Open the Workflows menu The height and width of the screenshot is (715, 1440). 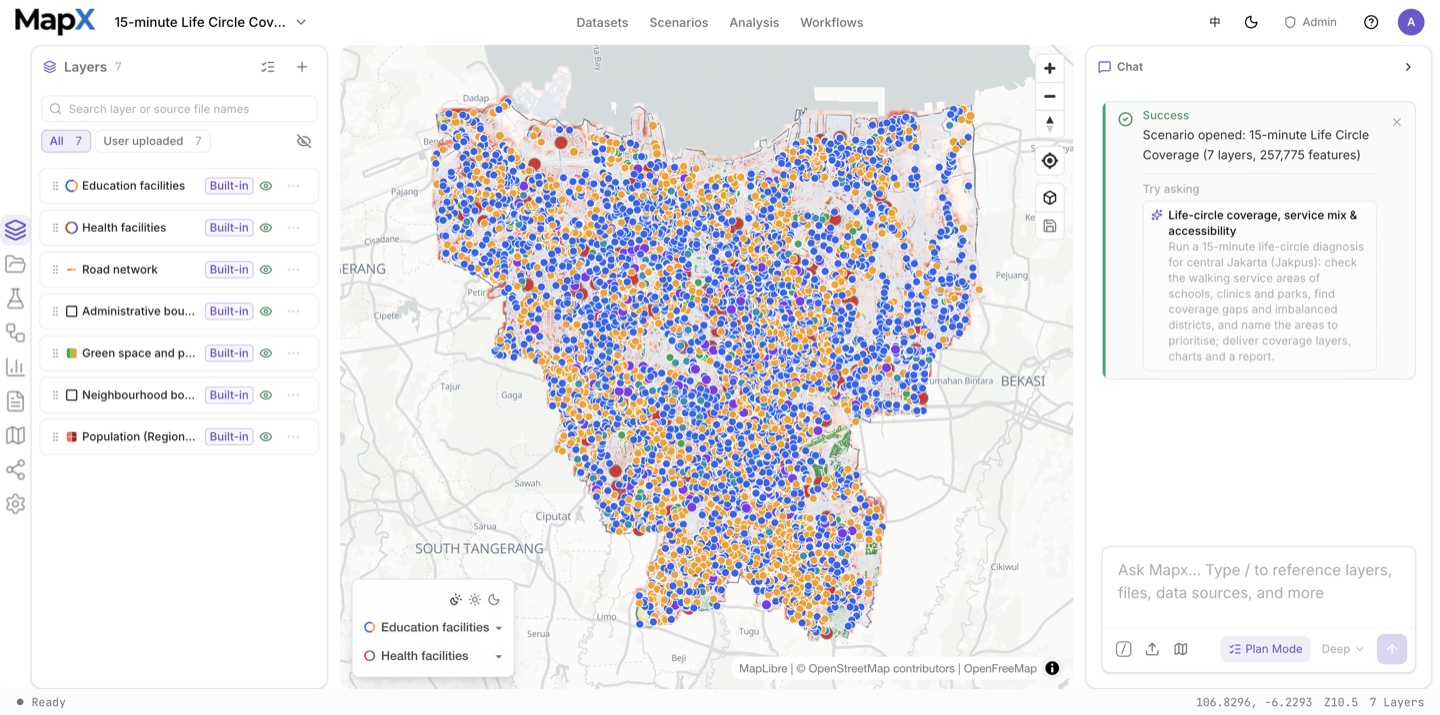[831, 22]
